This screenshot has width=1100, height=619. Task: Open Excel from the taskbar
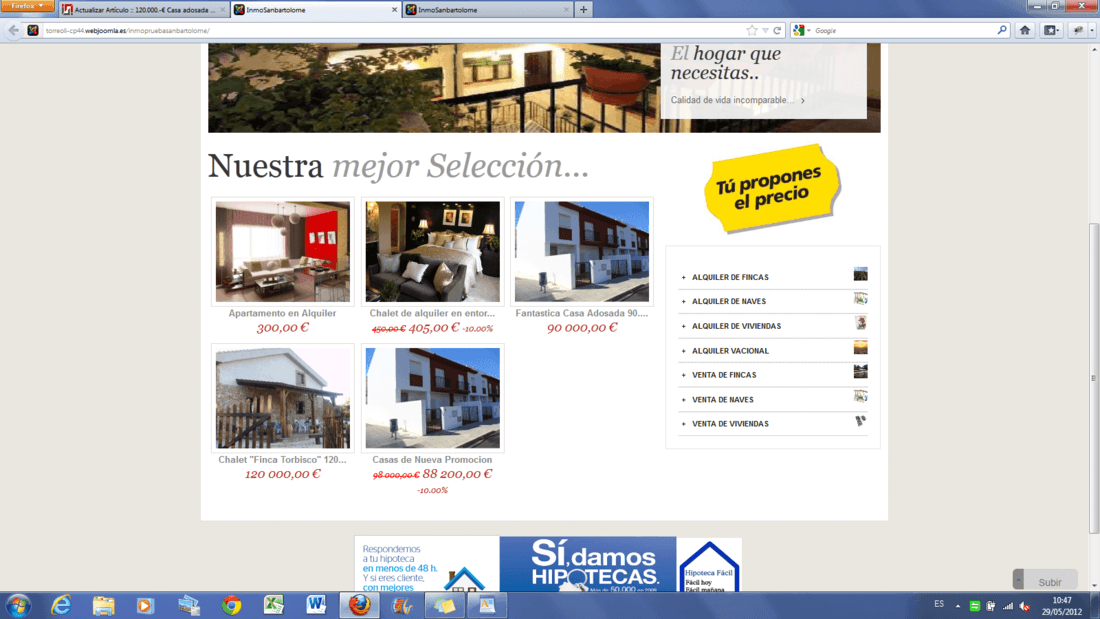(x=274, y=605)
